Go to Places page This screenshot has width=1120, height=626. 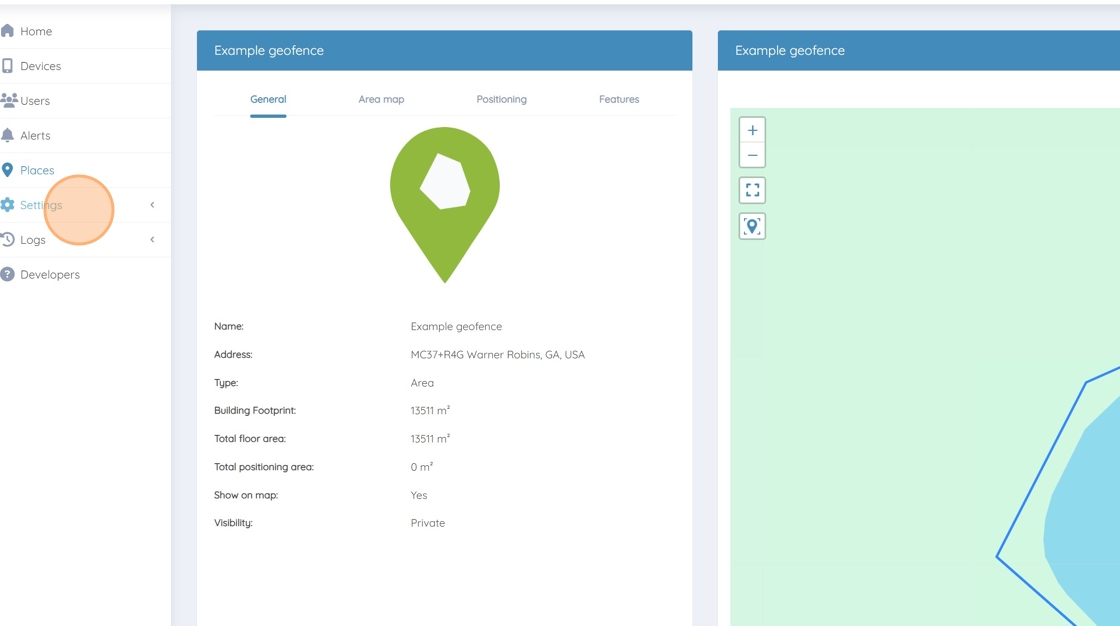tap(37, 170)
